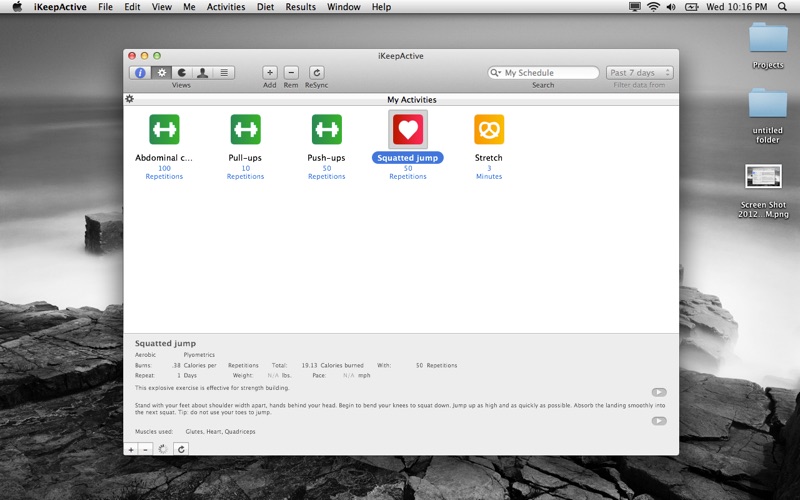Open the search scope magnifier dropdown
The image size is (800, 500).
tap(495, 73)
